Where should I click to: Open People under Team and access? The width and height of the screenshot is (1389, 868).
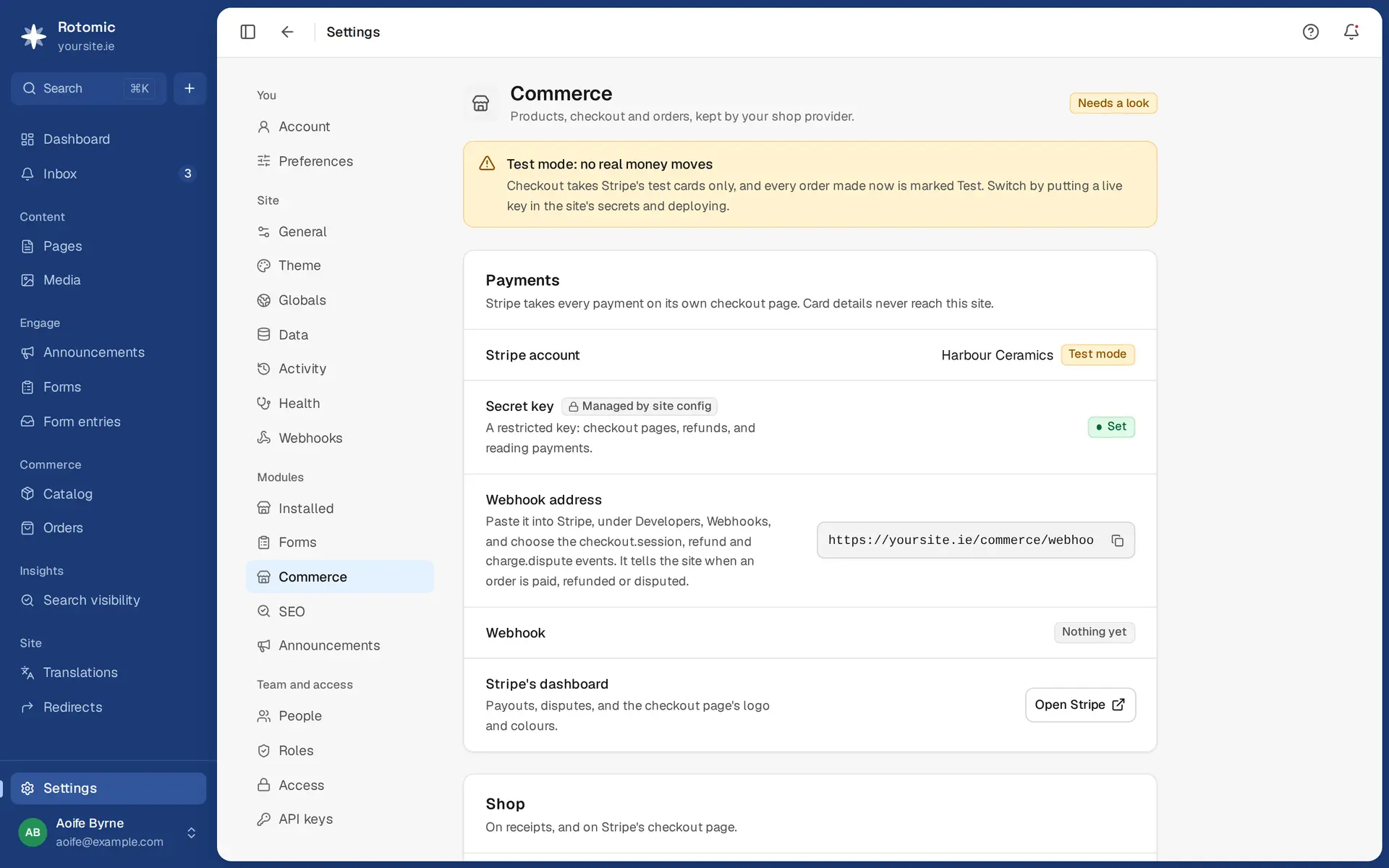(340, 716)
